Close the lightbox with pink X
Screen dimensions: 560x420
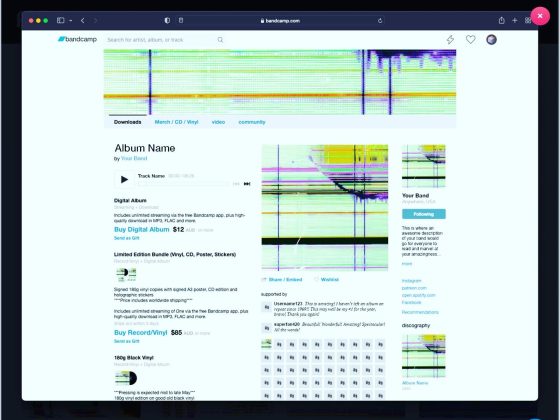point(540,16)
